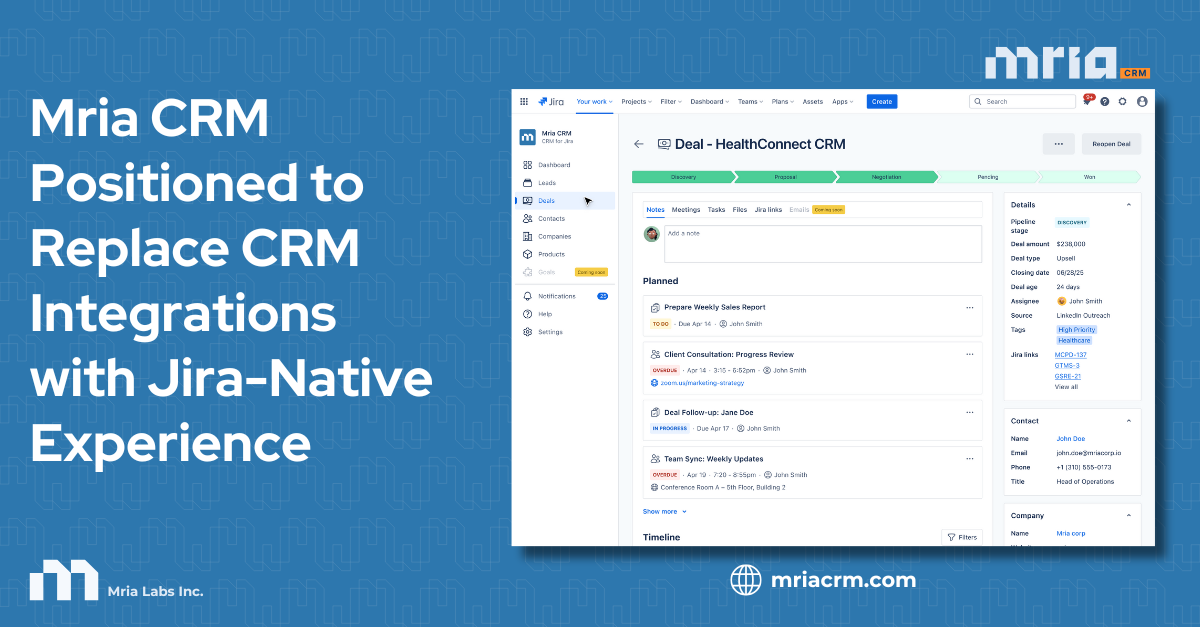Open more options for Team Sync: Weekly Updates
Screen dimensions: 1200x627
point(969,459)
